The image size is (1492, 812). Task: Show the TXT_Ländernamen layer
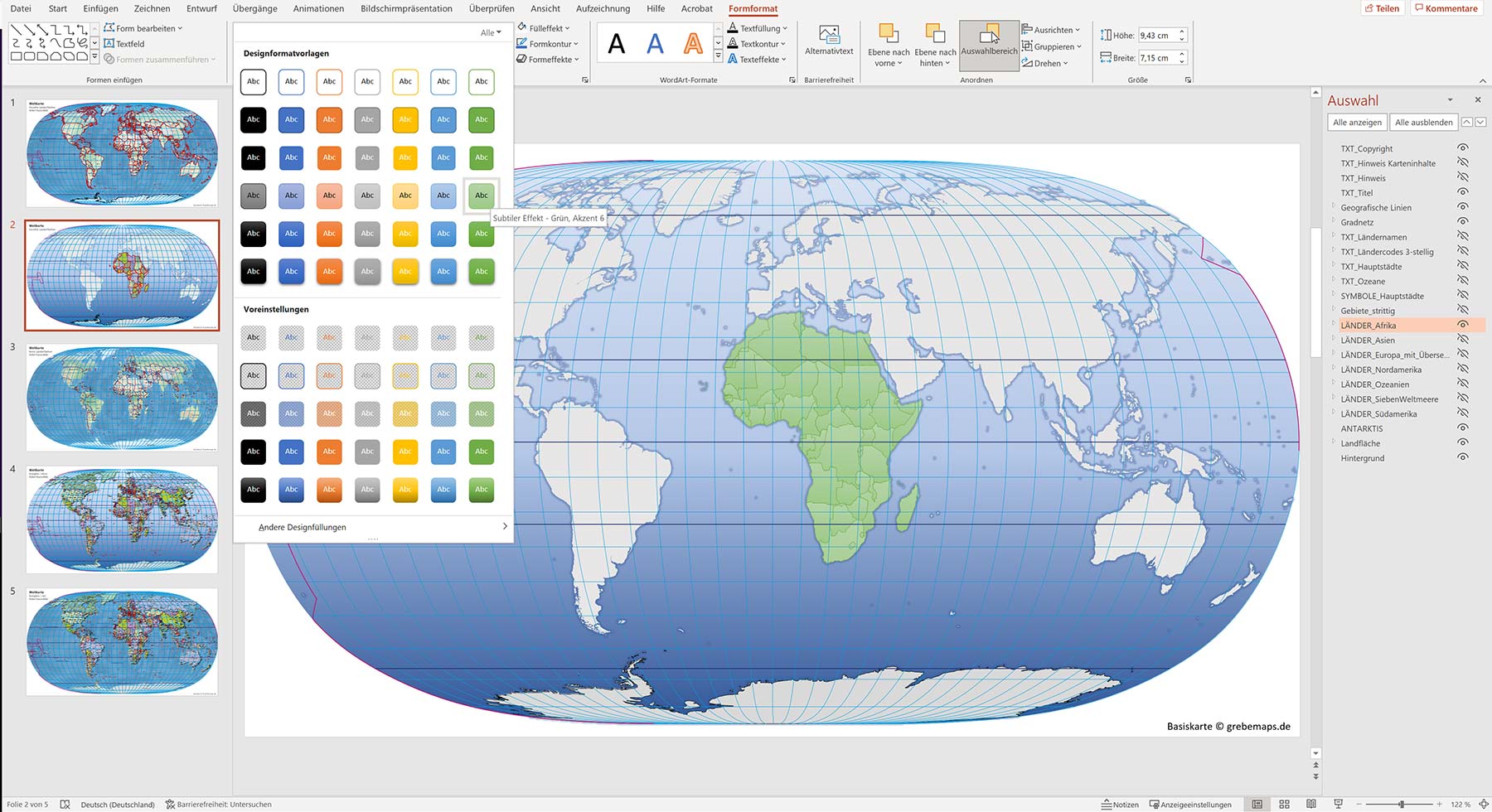[x=1463, y=237]
